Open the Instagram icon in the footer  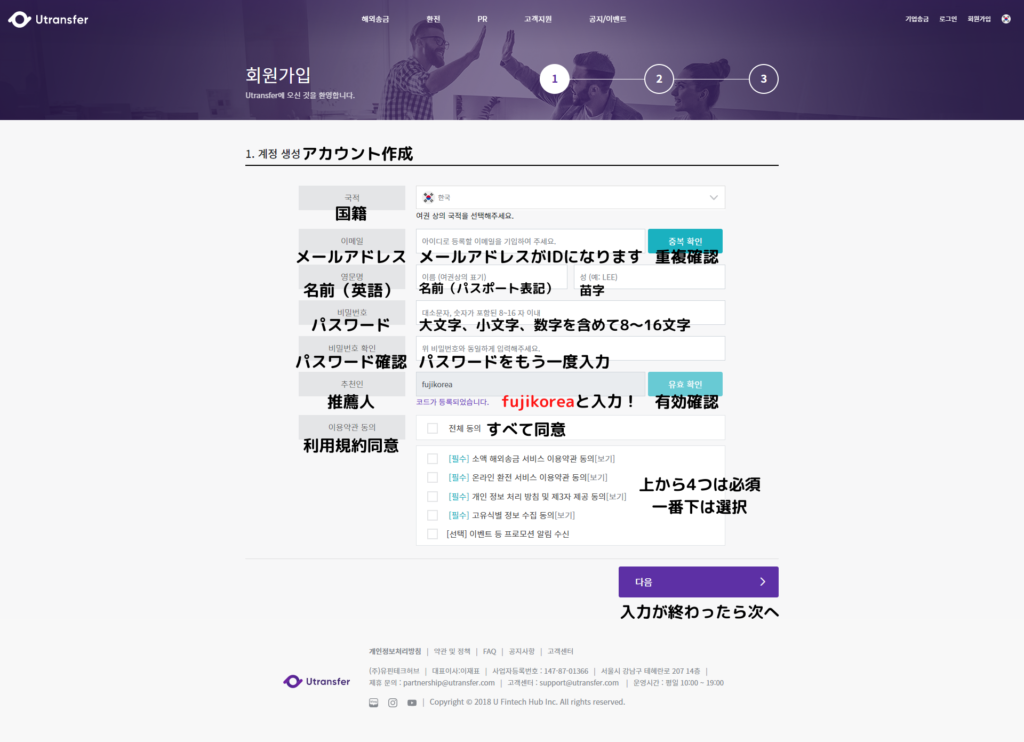(x=392, y=703)
